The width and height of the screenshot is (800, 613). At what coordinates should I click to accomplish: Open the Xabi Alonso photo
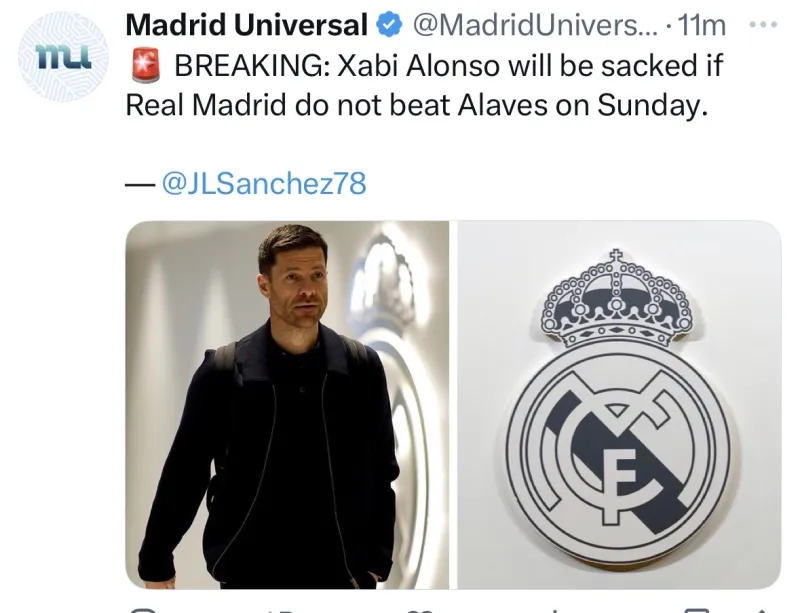pyautogui.click(x=287, y=405)
